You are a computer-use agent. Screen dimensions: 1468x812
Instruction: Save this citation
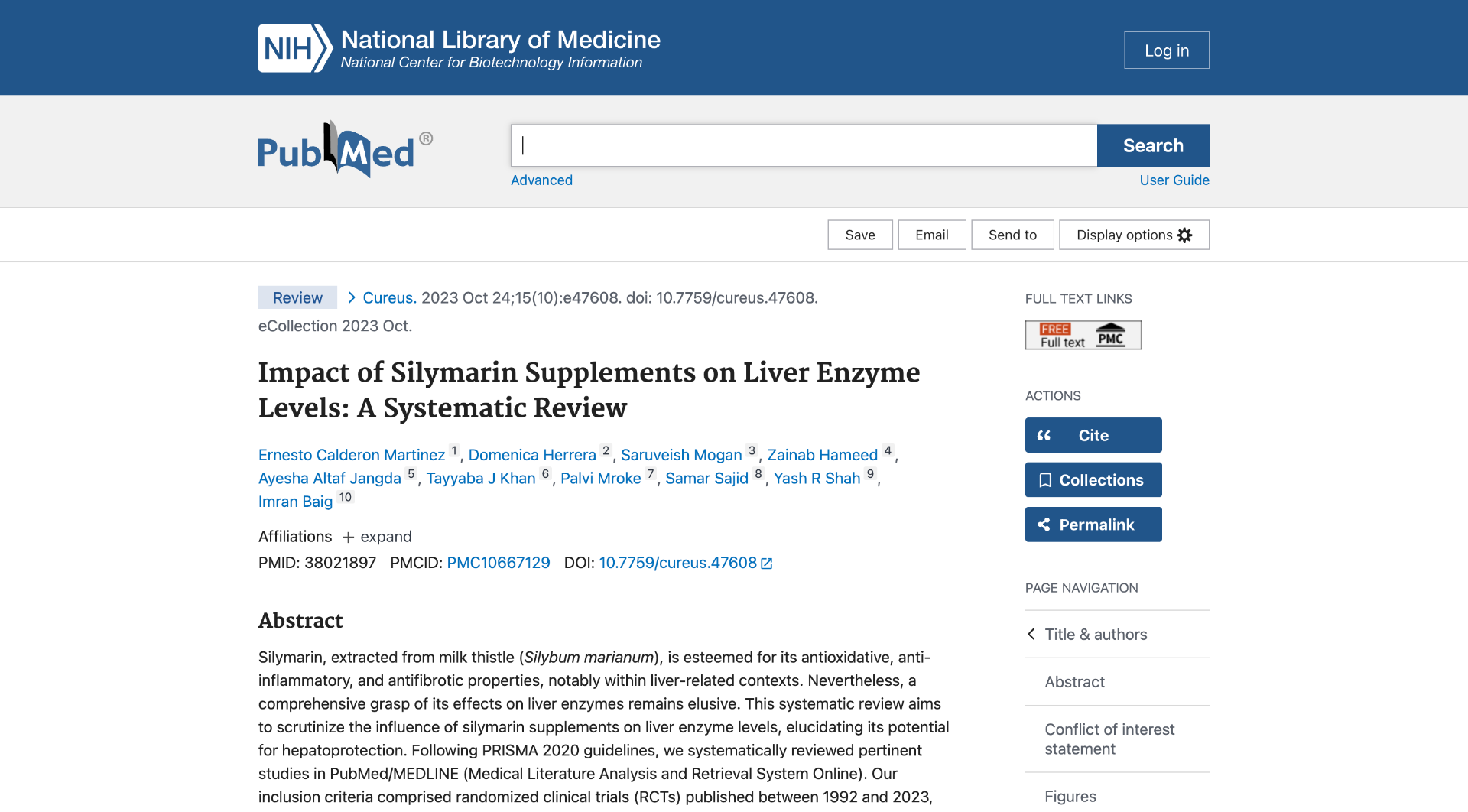pos(860,235)
